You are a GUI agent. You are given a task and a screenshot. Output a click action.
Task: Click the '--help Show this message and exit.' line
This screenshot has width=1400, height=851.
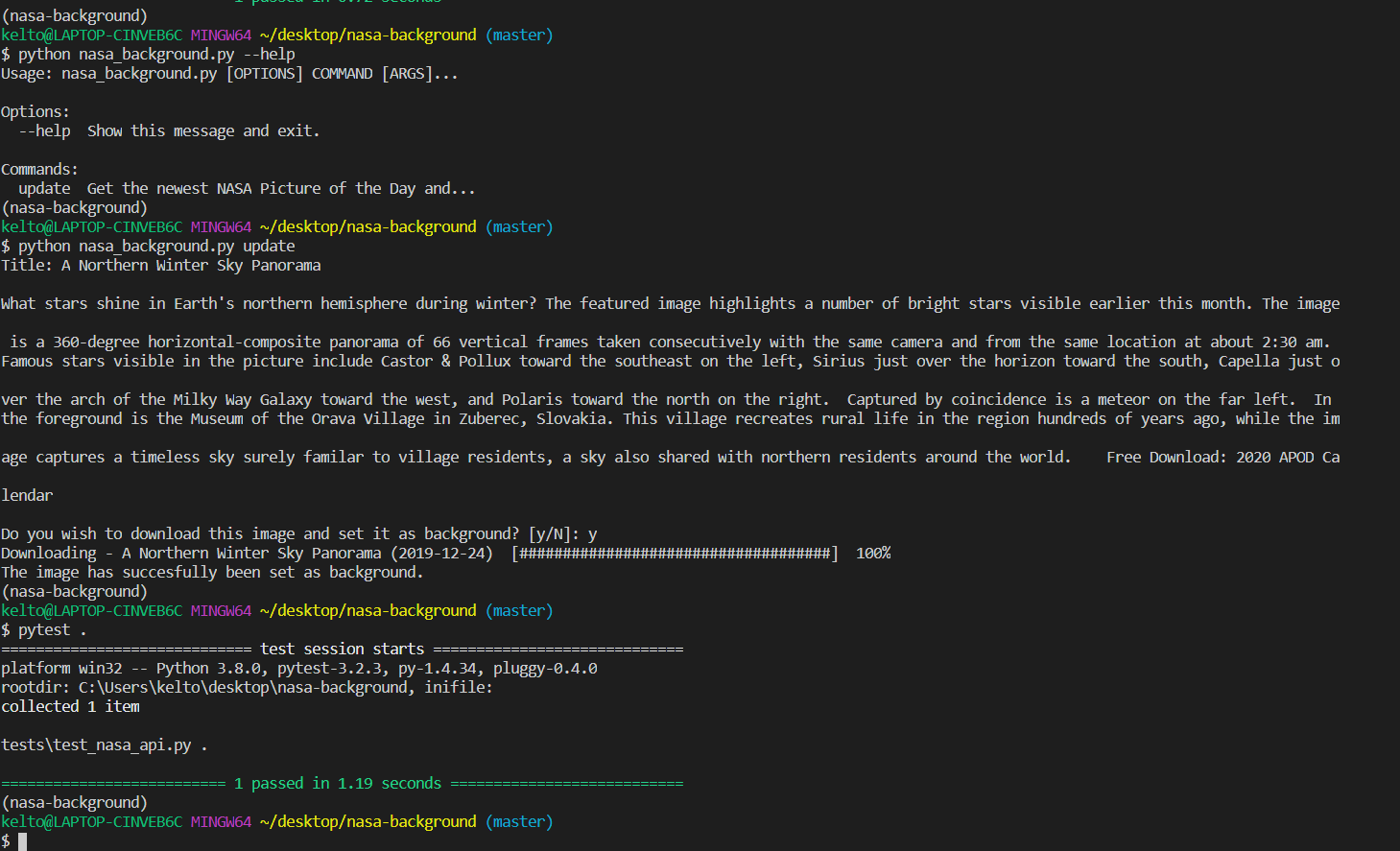click(169, 131)
